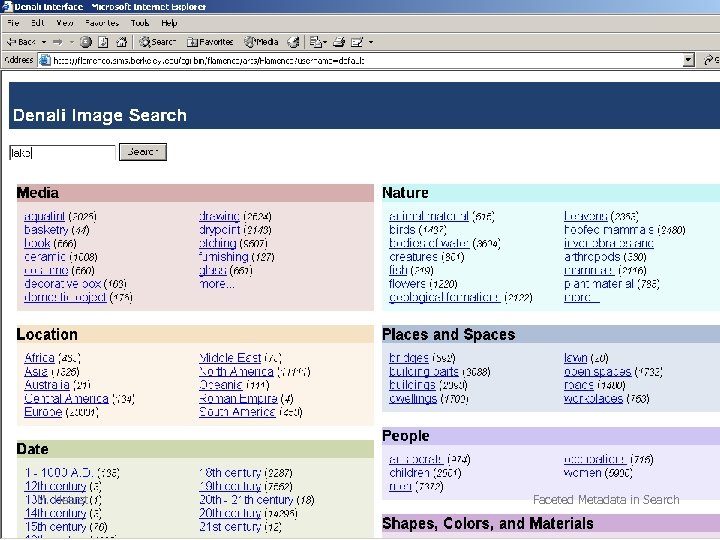This screenshot has height=540, width=720.
Task: Go to the Home page icon
Action: 121,42
